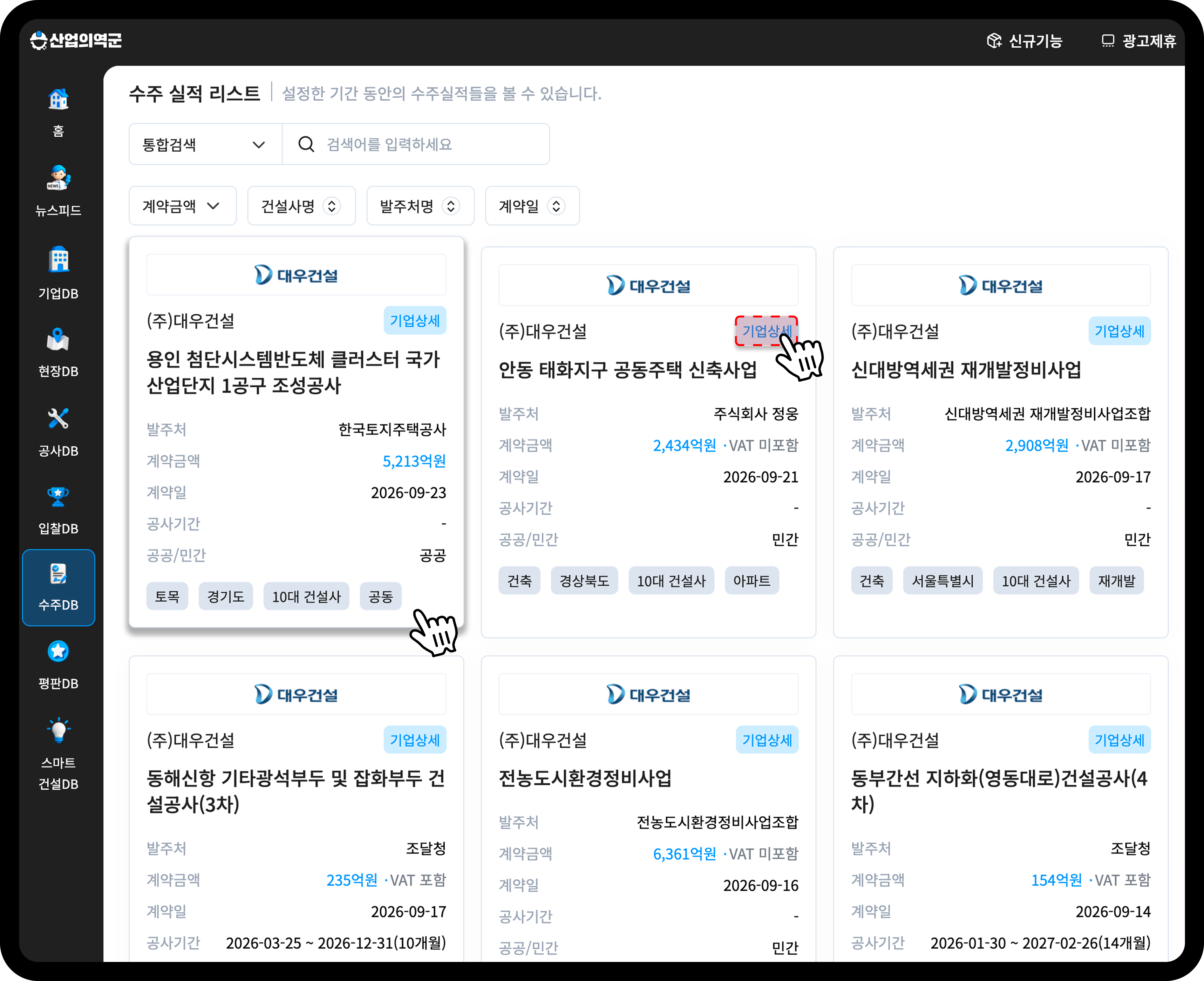Open the 평판DB star icon
This screenshot has height=981, width=1204.
point(58,651)
